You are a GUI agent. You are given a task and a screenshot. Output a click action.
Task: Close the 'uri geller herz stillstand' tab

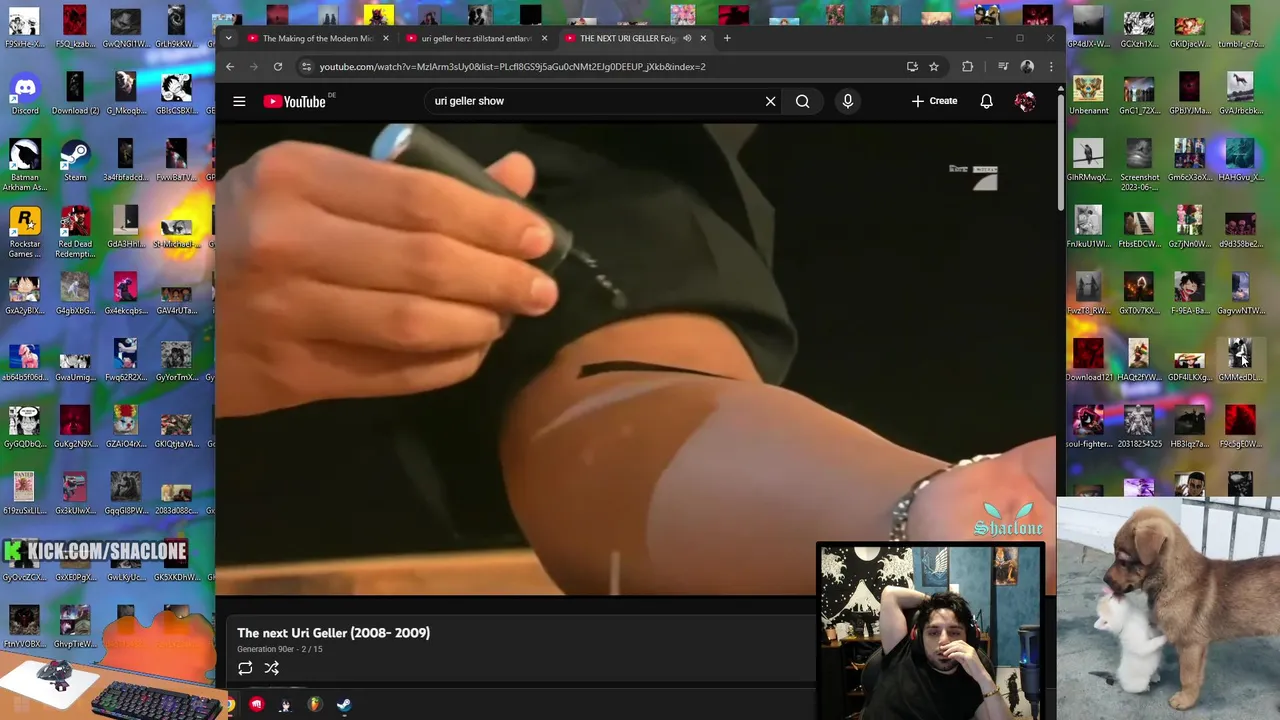point(544,38)
